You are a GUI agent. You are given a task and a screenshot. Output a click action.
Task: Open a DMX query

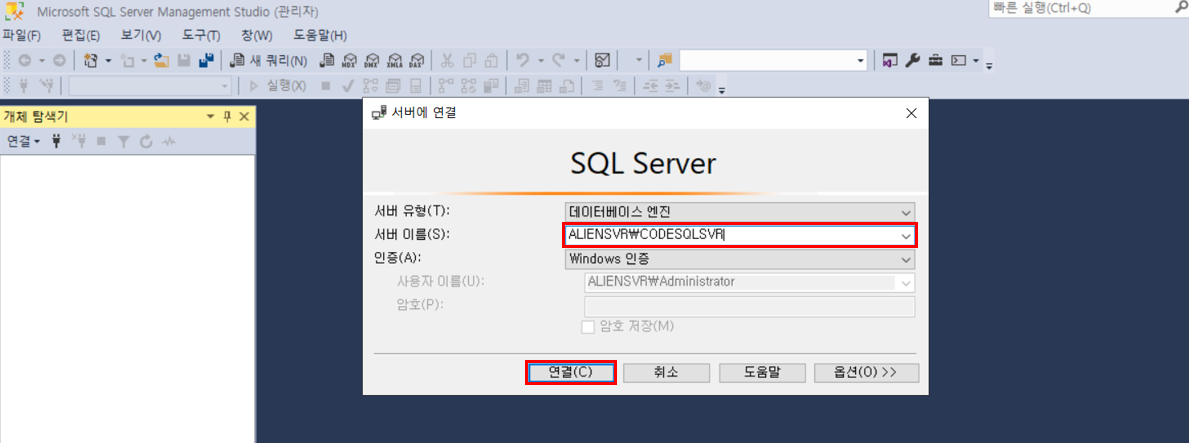[372, 61]
